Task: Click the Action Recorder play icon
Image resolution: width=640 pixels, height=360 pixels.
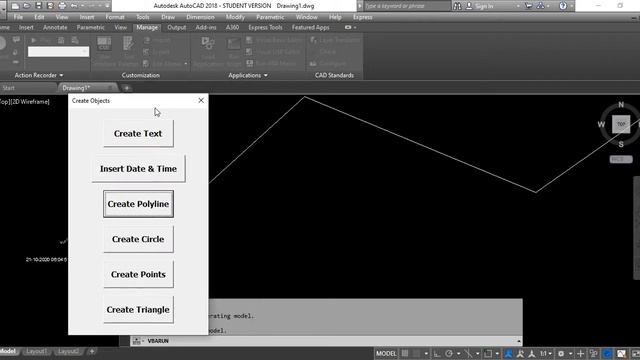Action: tap(33, 40)
